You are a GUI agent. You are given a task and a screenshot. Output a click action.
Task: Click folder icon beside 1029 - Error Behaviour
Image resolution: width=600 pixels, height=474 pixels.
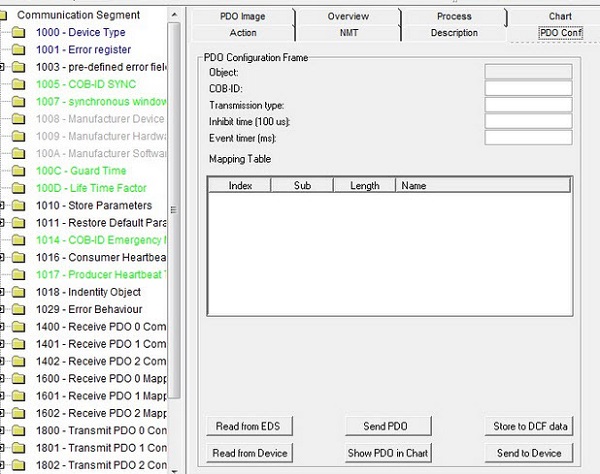click(19, 309)
